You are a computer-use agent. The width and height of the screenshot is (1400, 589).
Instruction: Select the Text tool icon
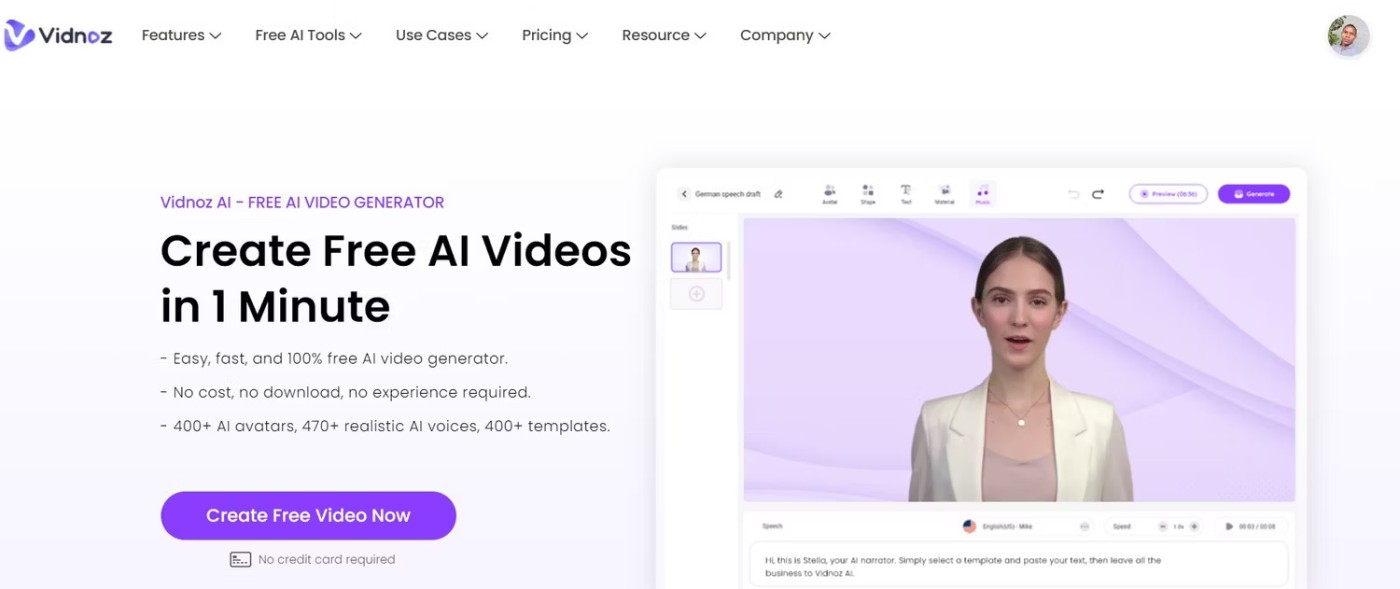[905, 193]
